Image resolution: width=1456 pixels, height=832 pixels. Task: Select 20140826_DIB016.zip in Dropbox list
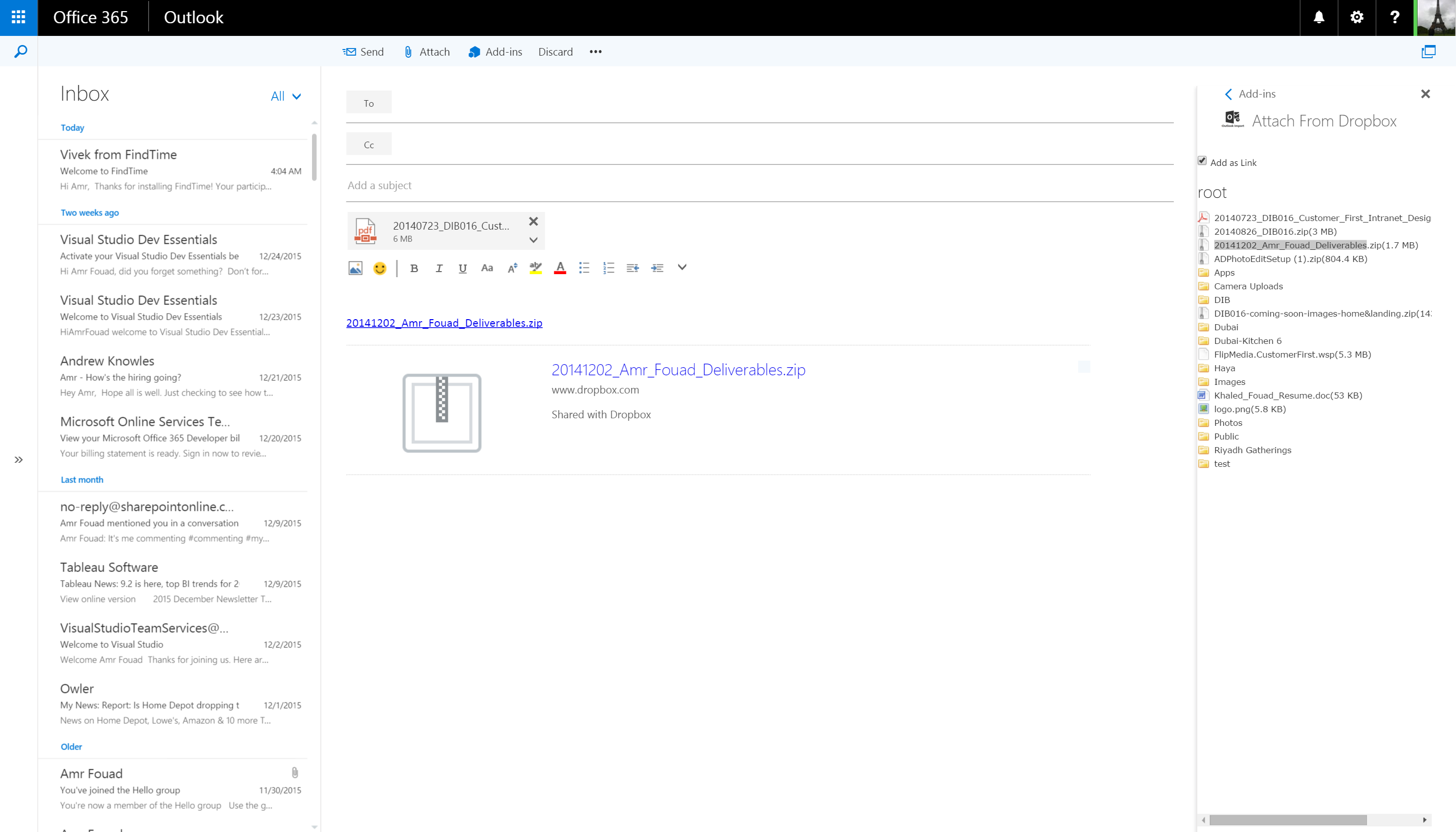1275,232
